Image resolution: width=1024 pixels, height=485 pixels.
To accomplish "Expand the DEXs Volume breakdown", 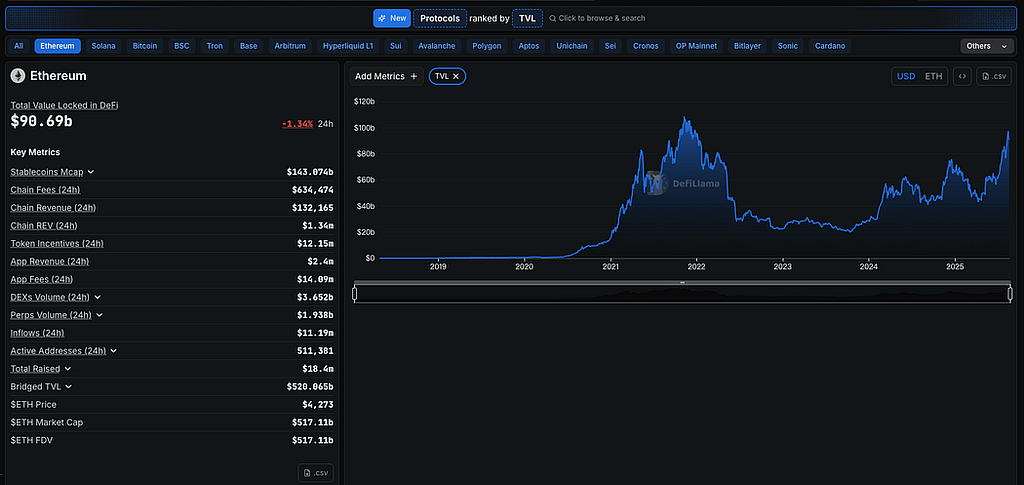I will [x=97, y=297].
